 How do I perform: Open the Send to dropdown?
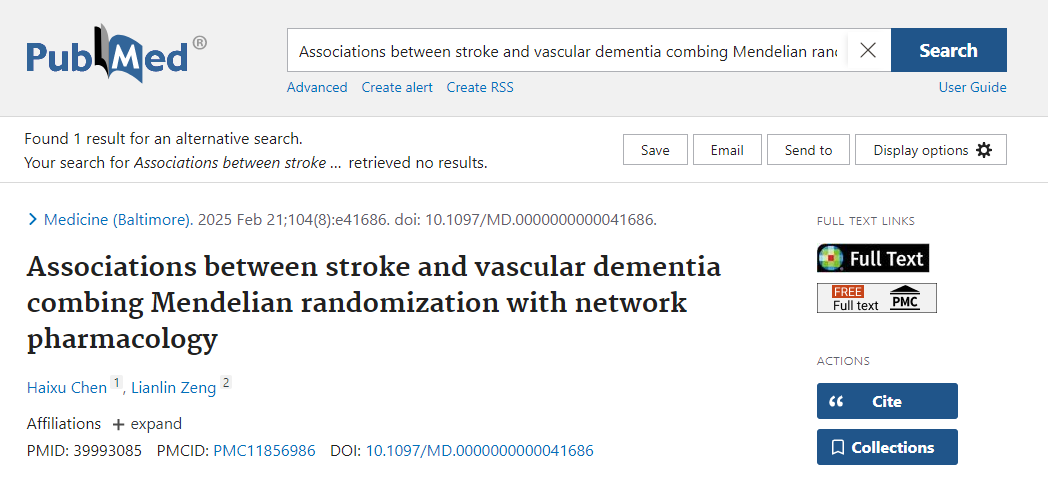[x=808, y=150]
